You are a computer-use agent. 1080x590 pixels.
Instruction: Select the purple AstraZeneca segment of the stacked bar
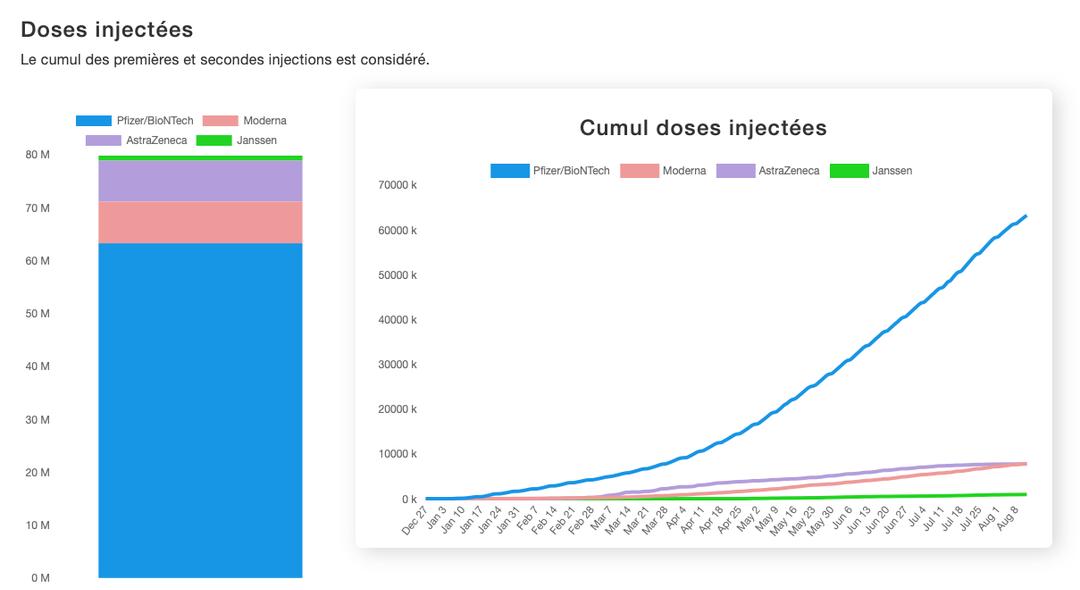(200, 181)
